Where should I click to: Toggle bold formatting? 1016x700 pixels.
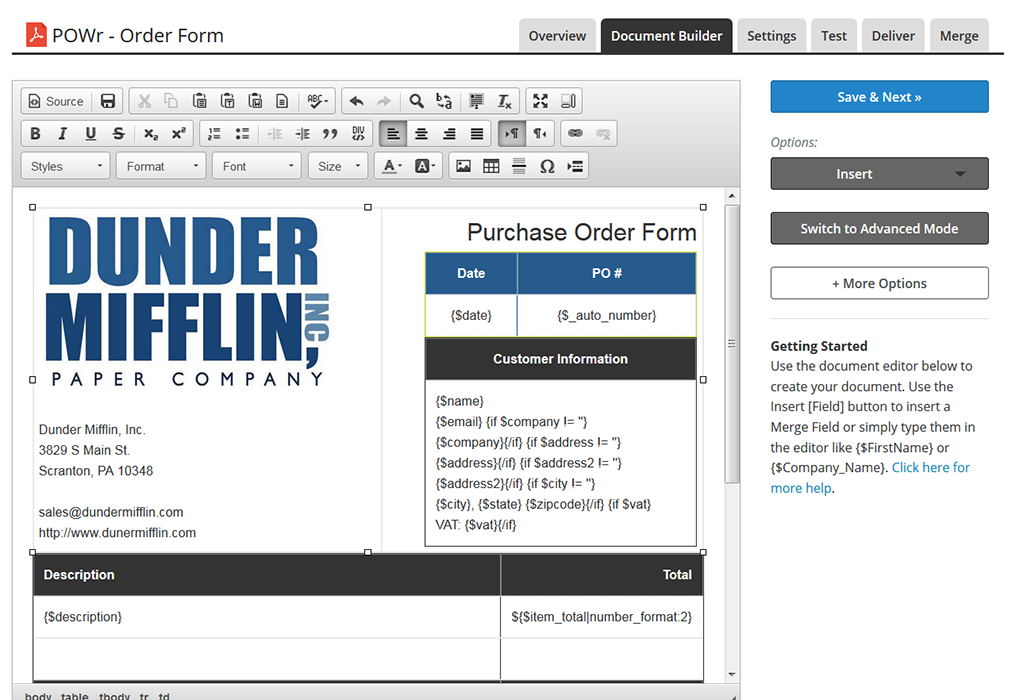coord(35,134)
